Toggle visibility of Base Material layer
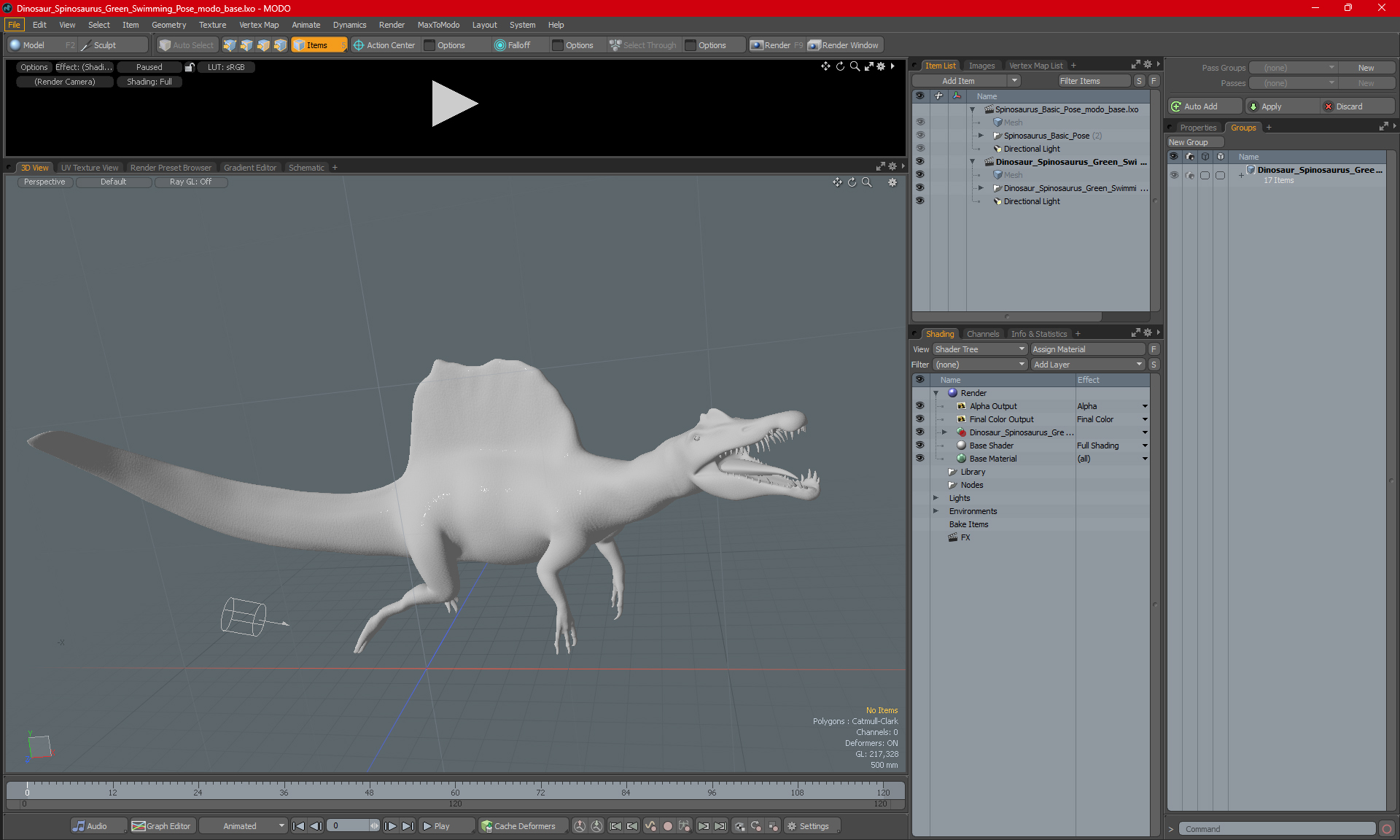1400x840 pixels. pos(919,459)
